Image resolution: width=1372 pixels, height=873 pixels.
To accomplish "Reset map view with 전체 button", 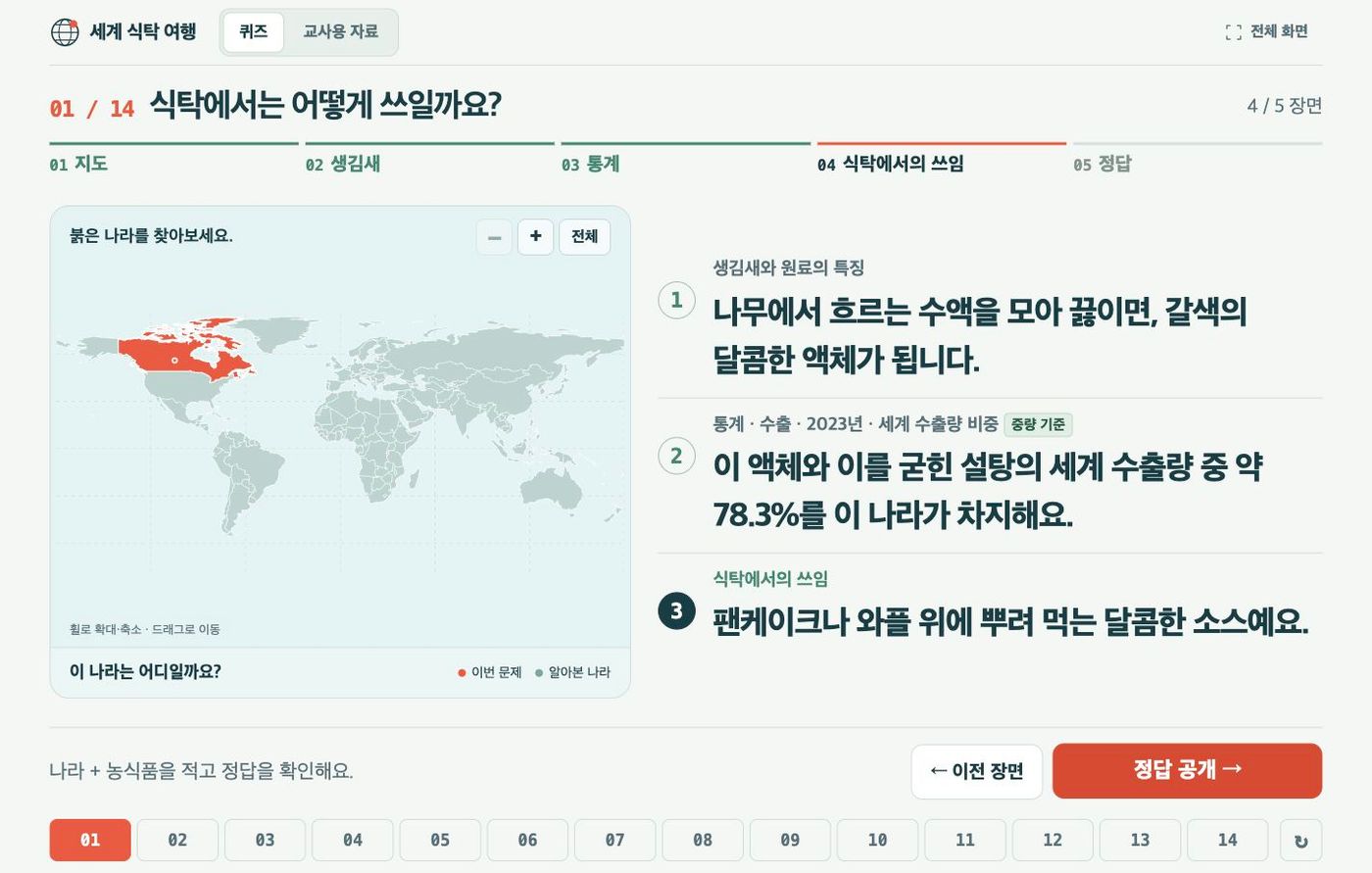I will click(585, 237).
